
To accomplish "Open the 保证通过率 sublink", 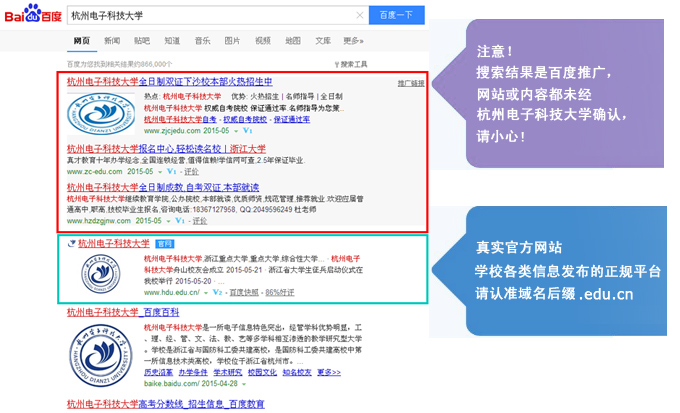I will click(x=292, y=119).
